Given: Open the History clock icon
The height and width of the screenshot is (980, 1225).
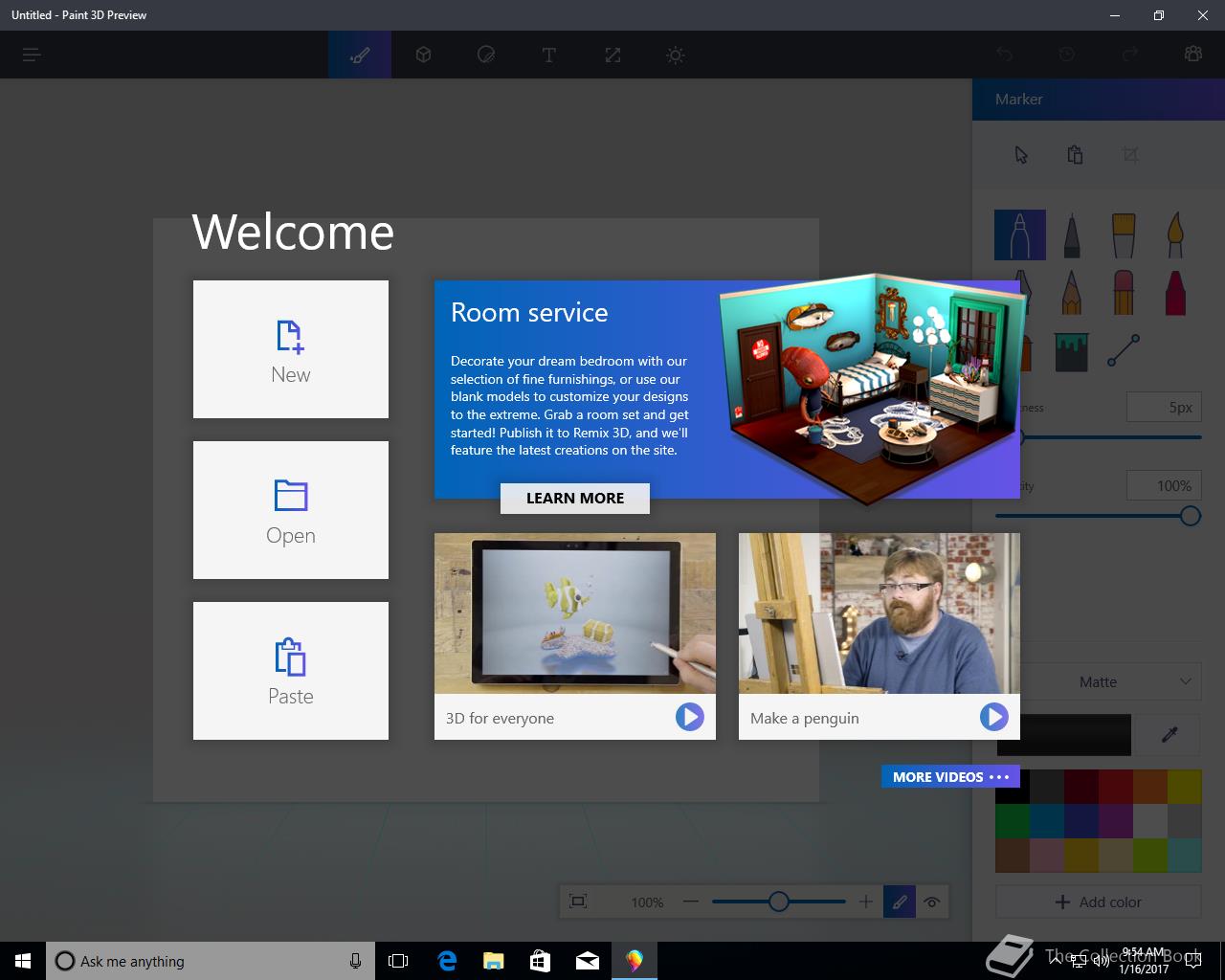Looking at the screenshot, I should click(1067, 55).
